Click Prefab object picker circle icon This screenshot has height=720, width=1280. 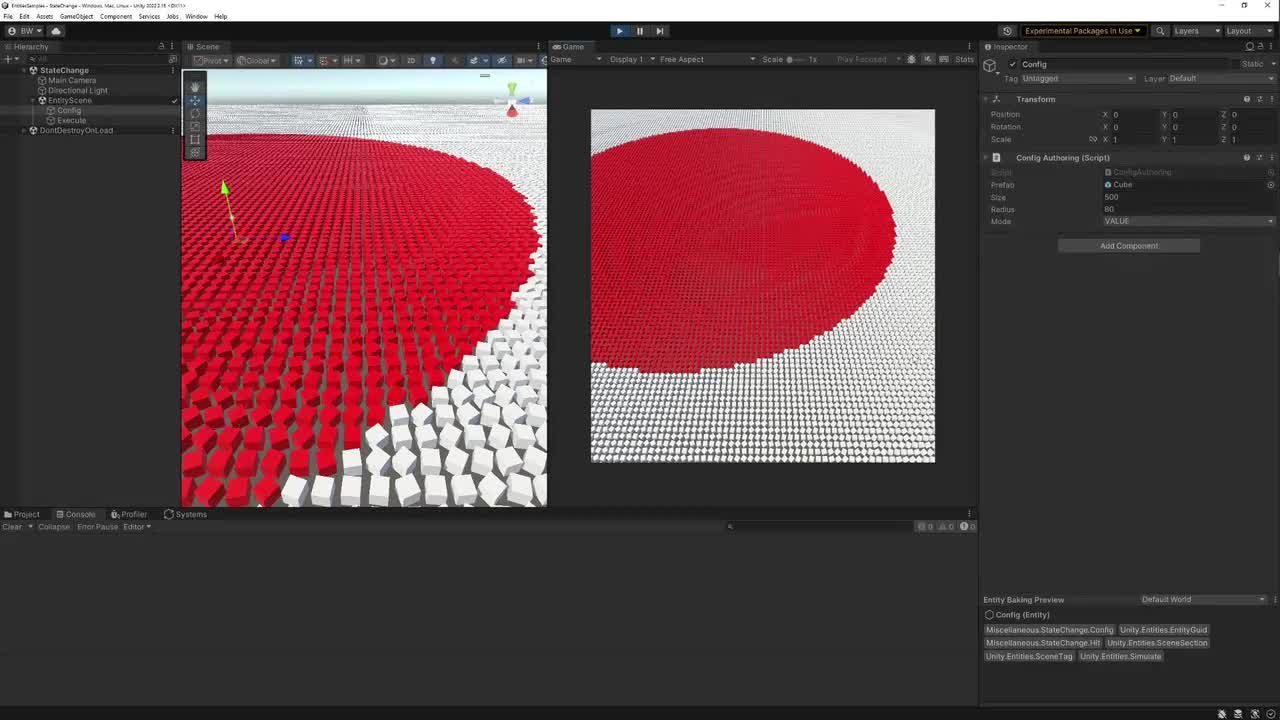1271,185
